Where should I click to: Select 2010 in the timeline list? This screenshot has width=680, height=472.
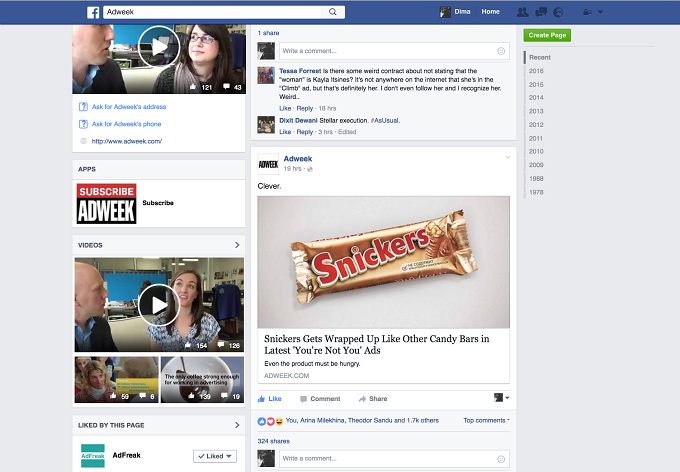click(x=536, y=151)
